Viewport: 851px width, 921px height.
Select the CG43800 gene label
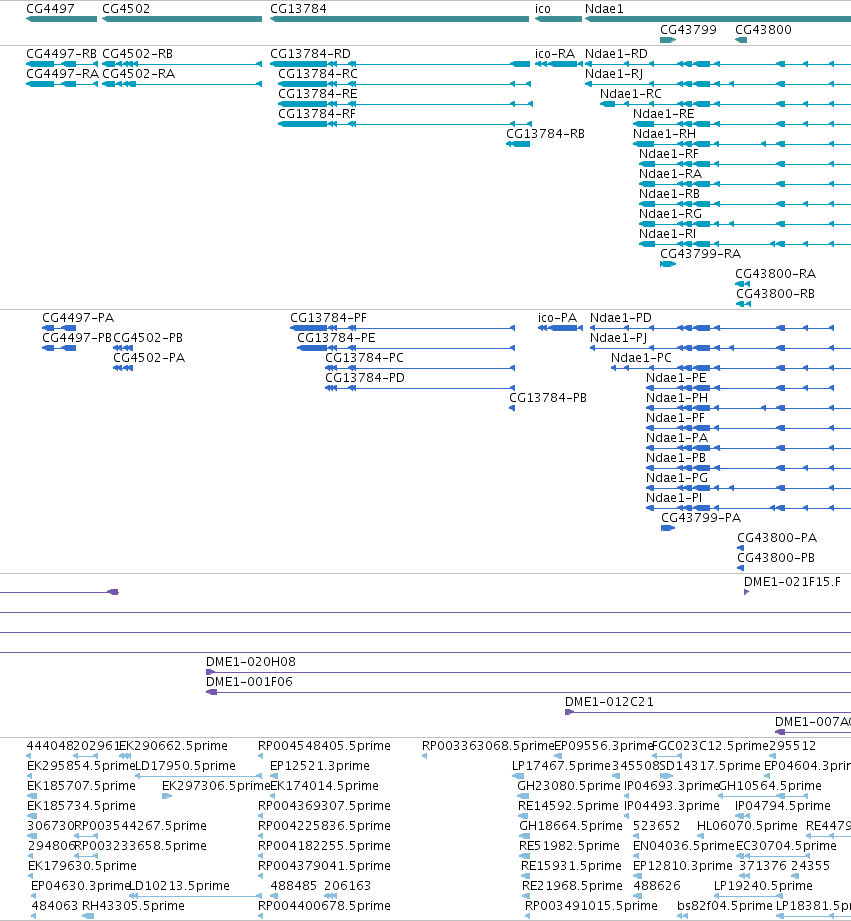coord(763,30)
